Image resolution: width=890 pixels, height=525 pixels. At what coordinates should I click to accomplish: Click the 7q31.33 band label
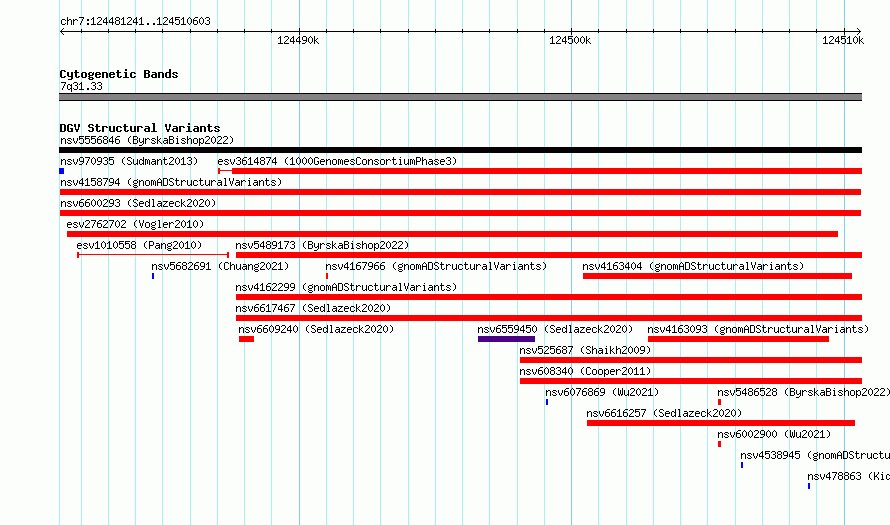tap(81, 87)
